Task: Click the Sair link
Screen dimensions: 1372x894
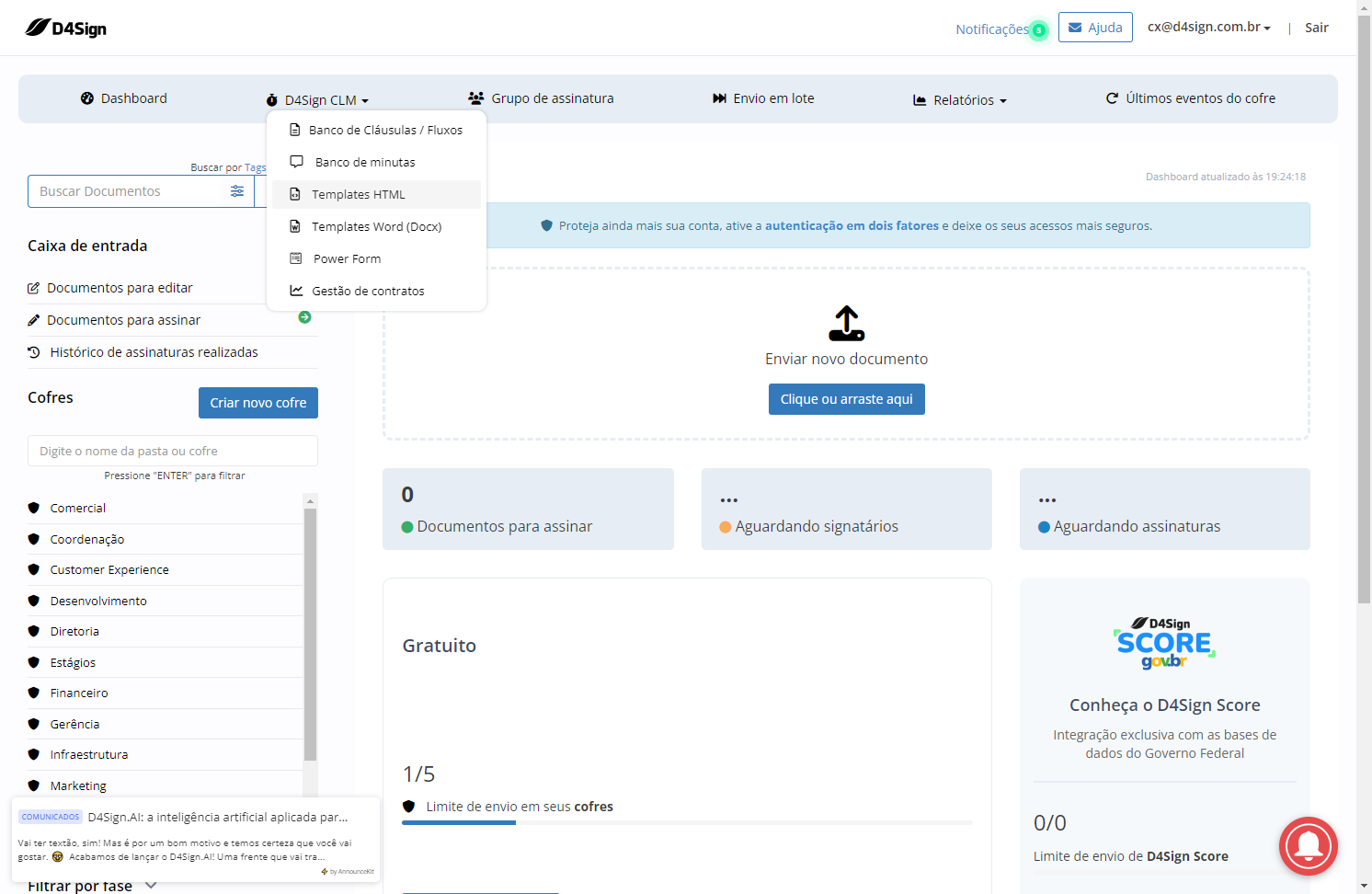Action: [x=1317, y=28]
